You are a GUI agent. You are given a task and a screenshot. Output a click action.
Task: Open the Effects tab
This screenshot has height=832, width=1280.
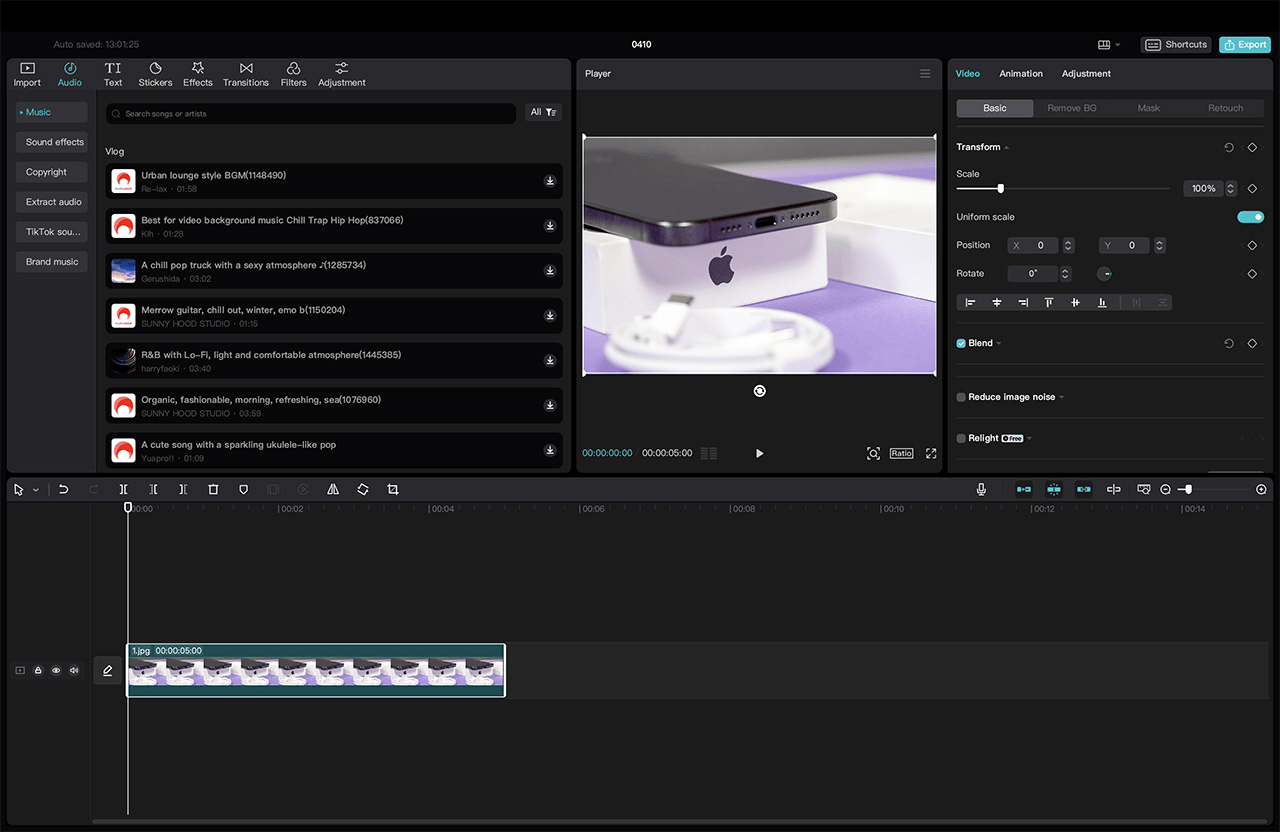click(x=198, y=75)
